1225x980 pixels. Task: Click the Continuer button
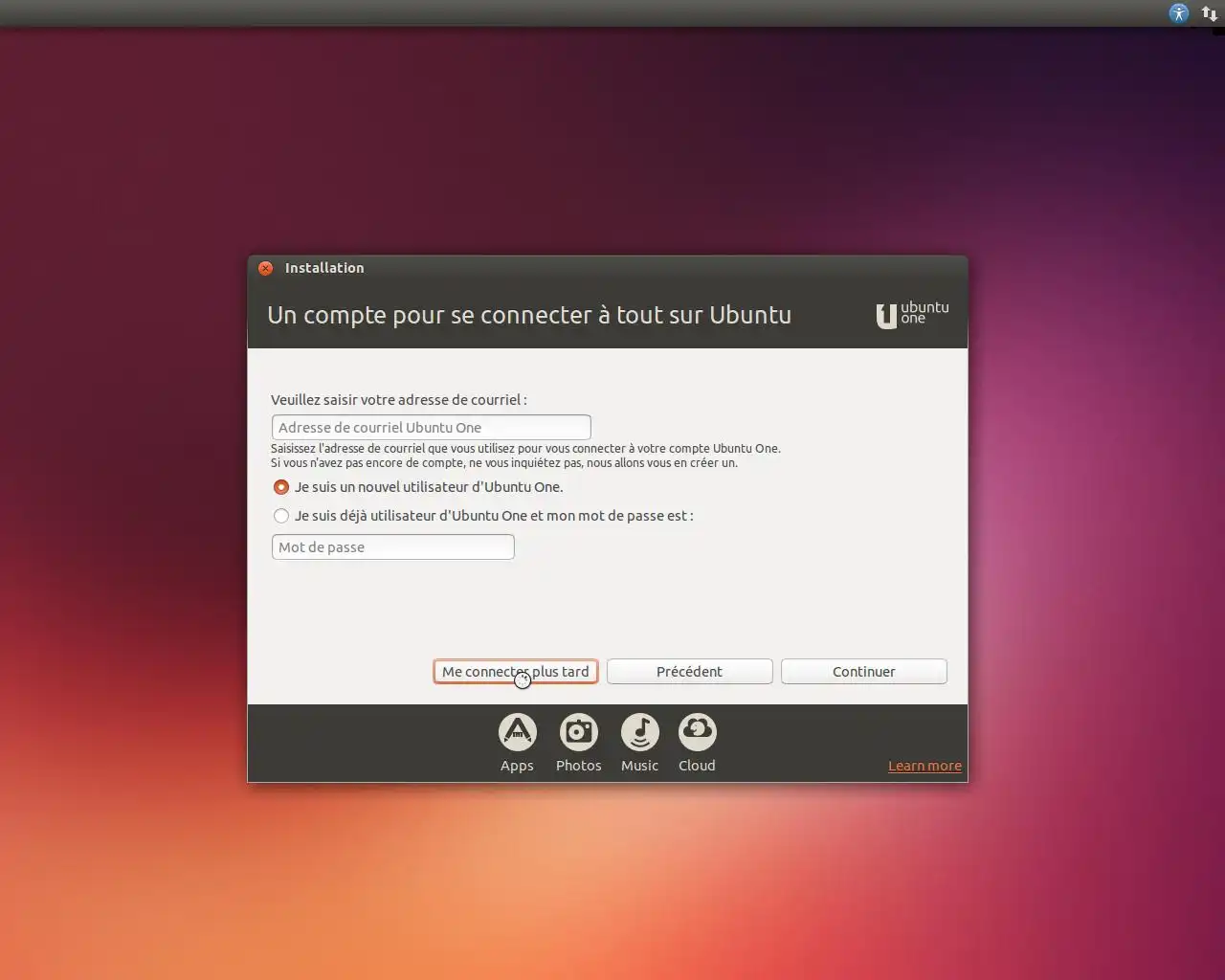click(863, 672)
